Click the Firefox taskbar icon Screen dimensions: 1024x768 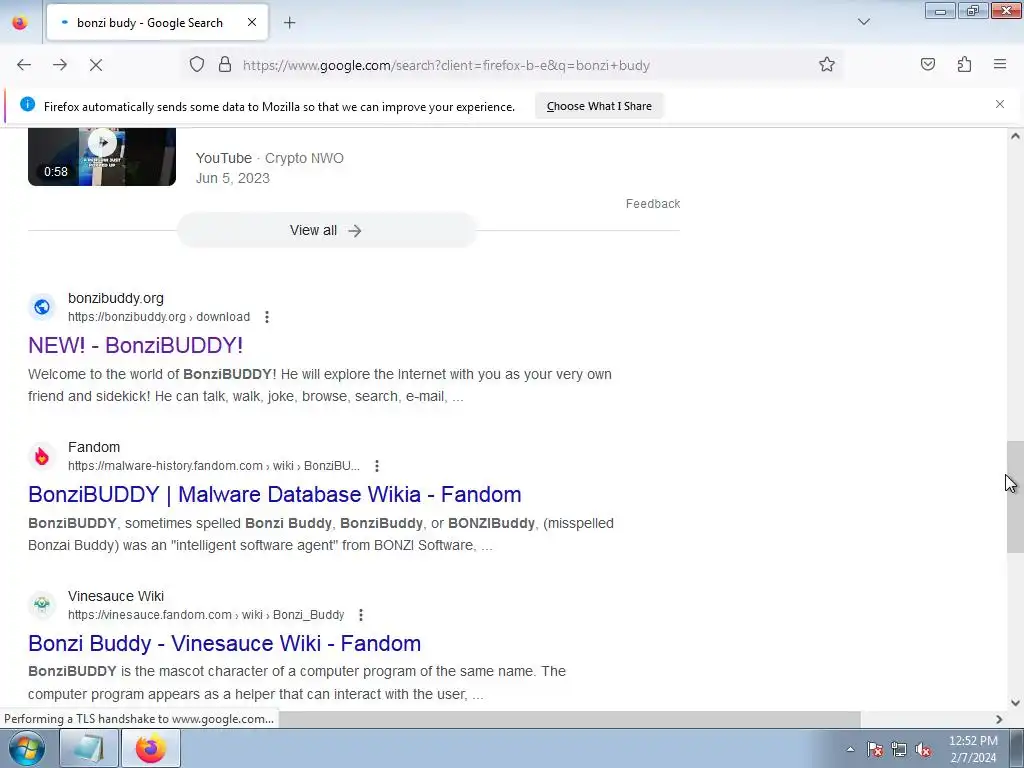coord(151,748)
